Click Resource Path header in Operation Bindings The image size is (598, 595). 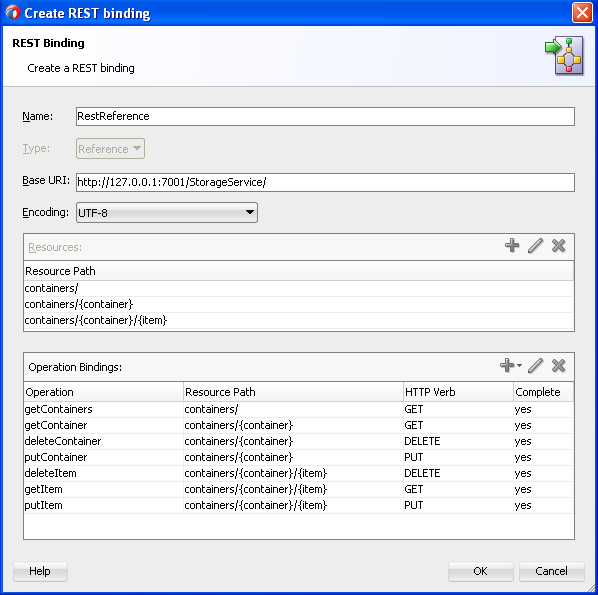[x=293, y=392]
